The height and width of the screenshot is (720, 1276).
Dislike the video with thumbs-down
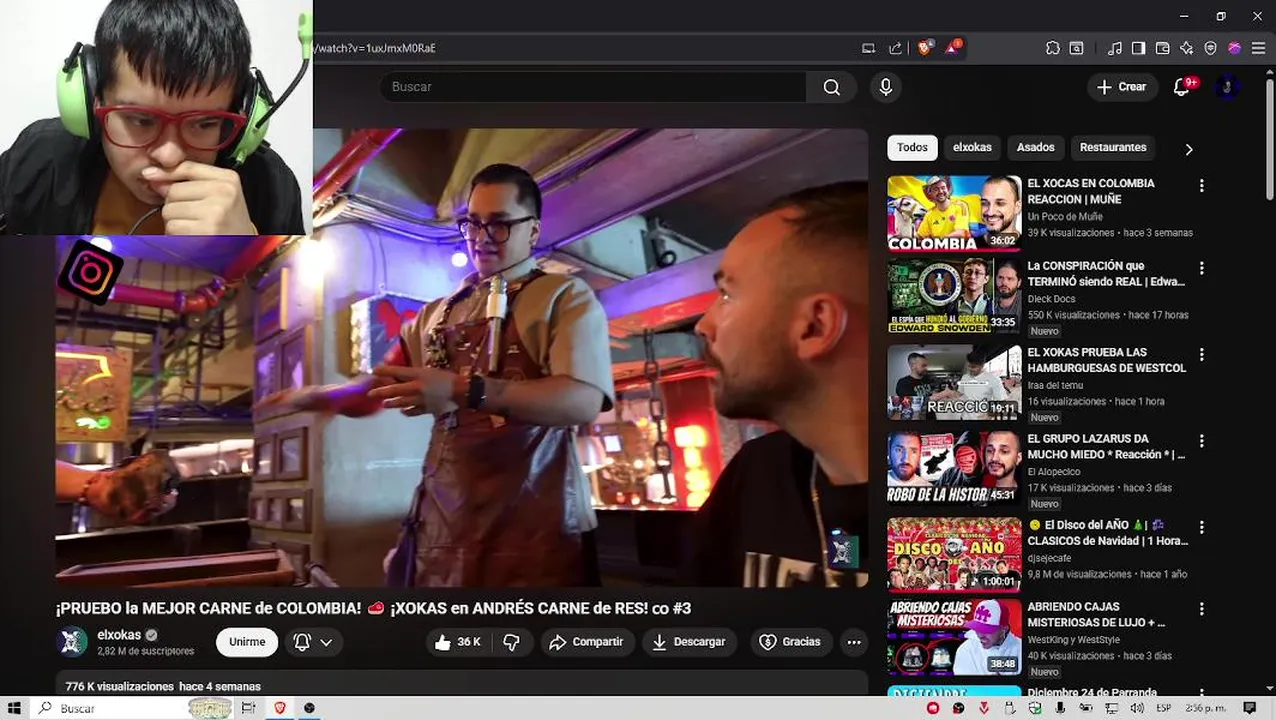[511, 642]
